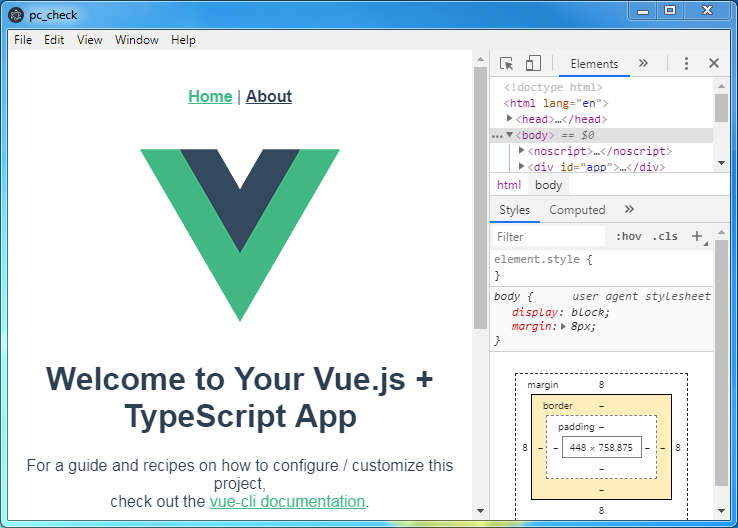Image resolution: width=738 pixels, height=528 pixels.
Task: Expand the head element node
Action: click(x=510, y=119)
